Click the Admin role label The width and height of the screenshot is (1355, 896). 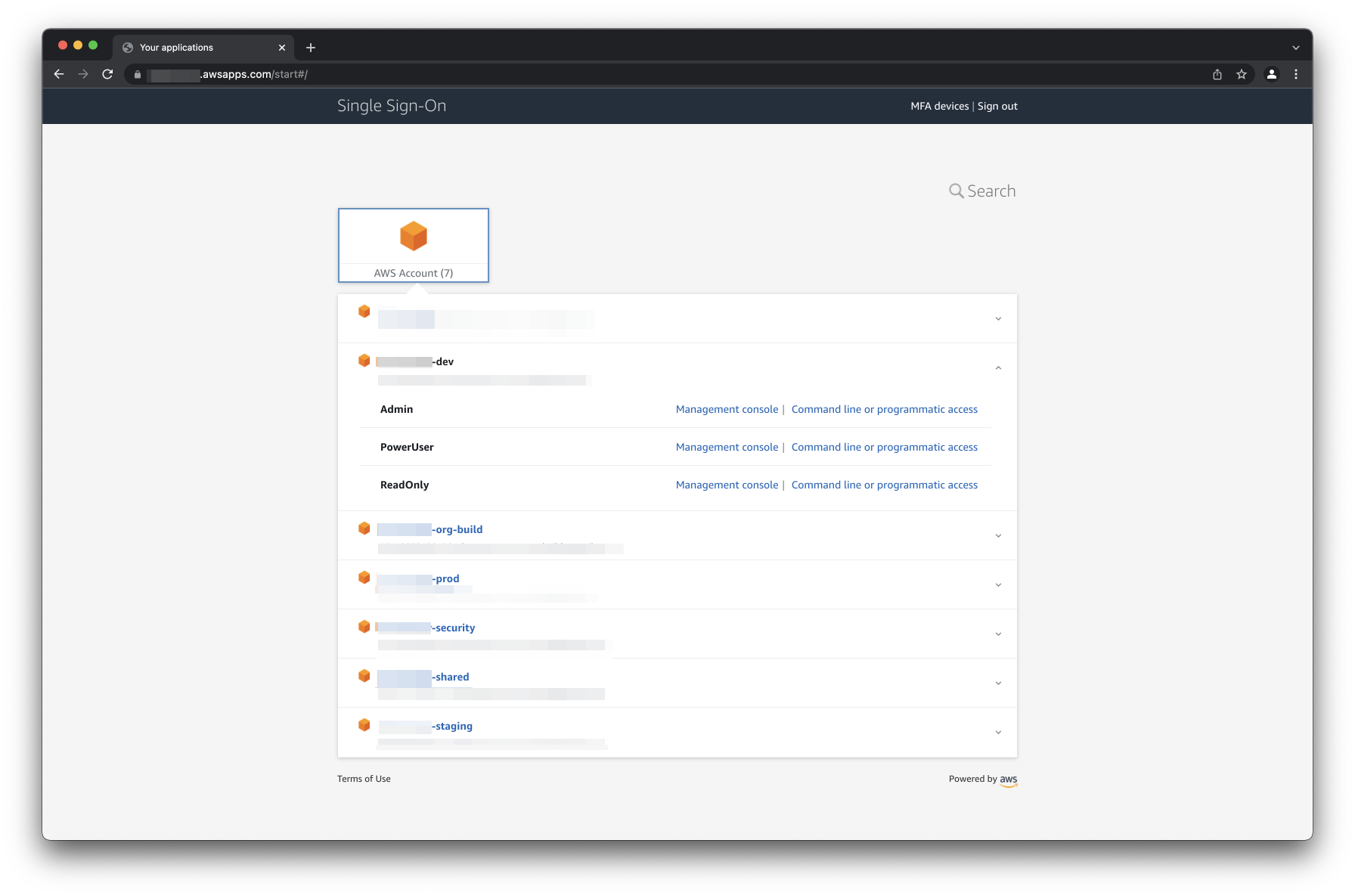point(396,409)
